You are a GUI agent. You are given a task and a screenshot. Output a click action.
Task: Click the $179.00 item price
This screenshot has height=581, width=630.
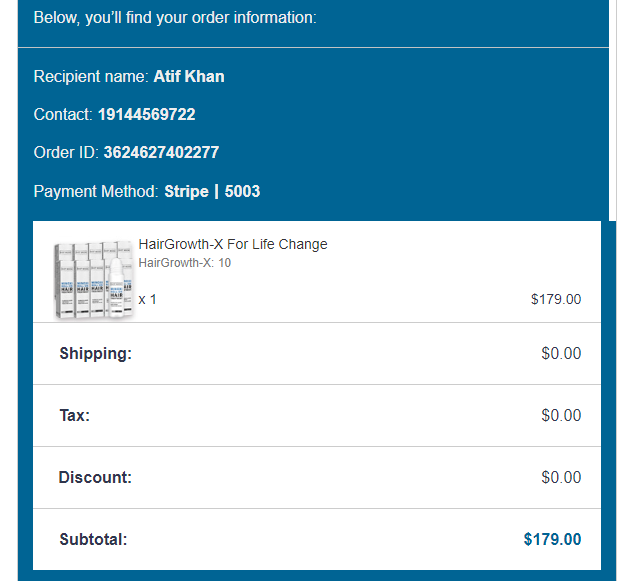click(x=555, y=299)
